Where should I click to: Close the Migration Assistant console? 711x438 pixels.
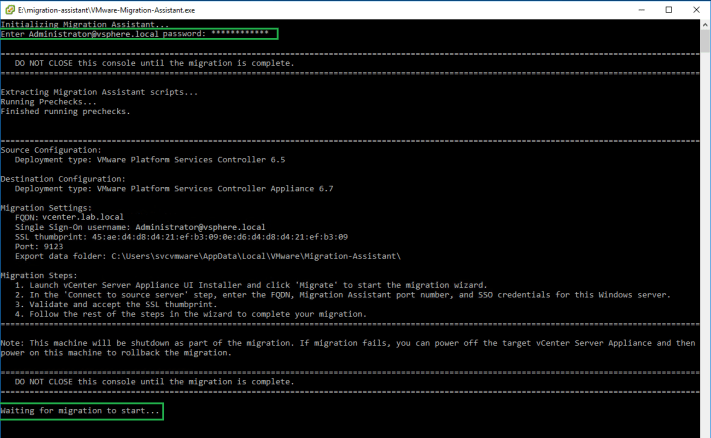[x=696, y=9]
